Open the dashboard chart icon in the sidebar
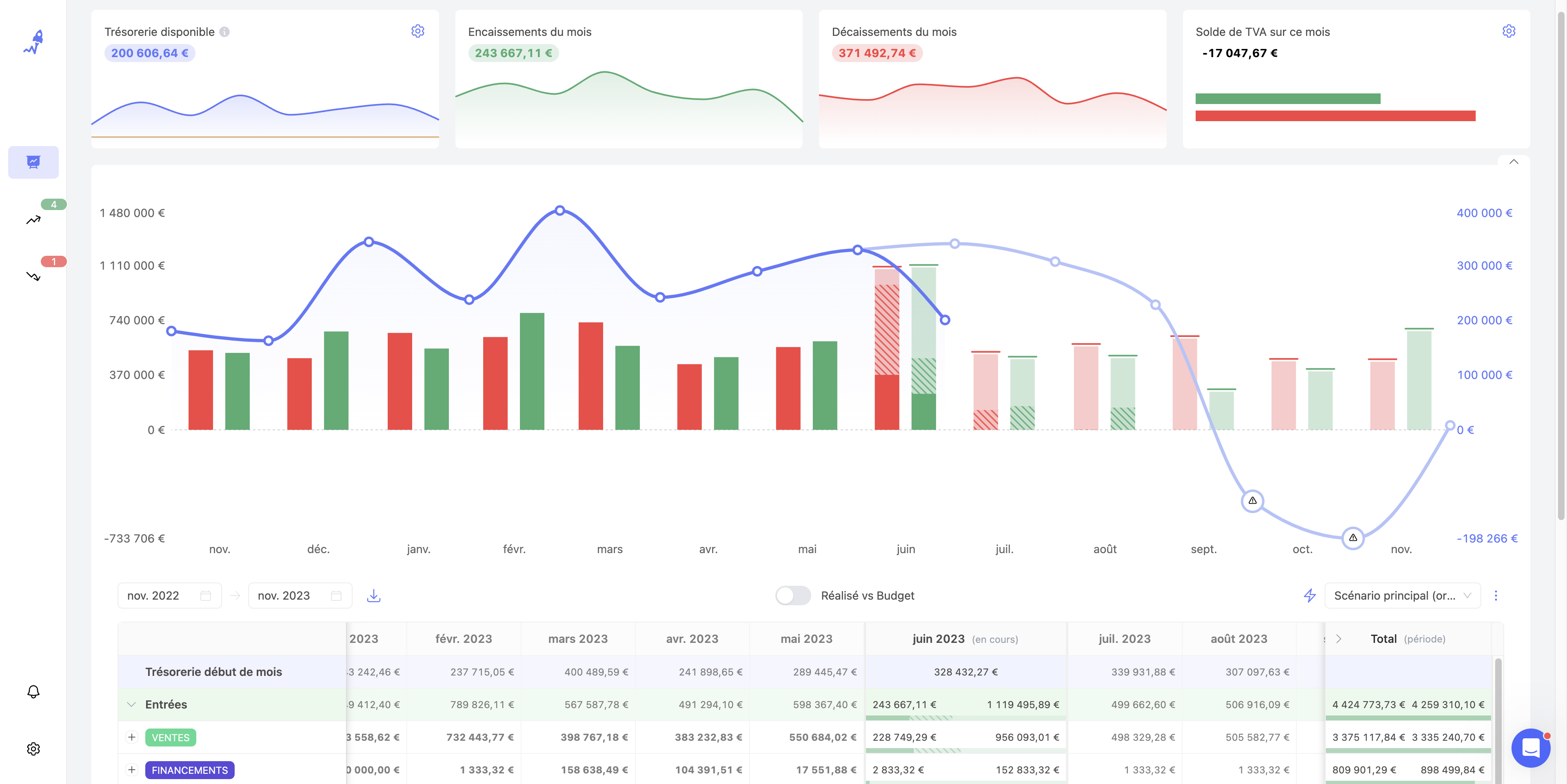 [x=33, y=162]
